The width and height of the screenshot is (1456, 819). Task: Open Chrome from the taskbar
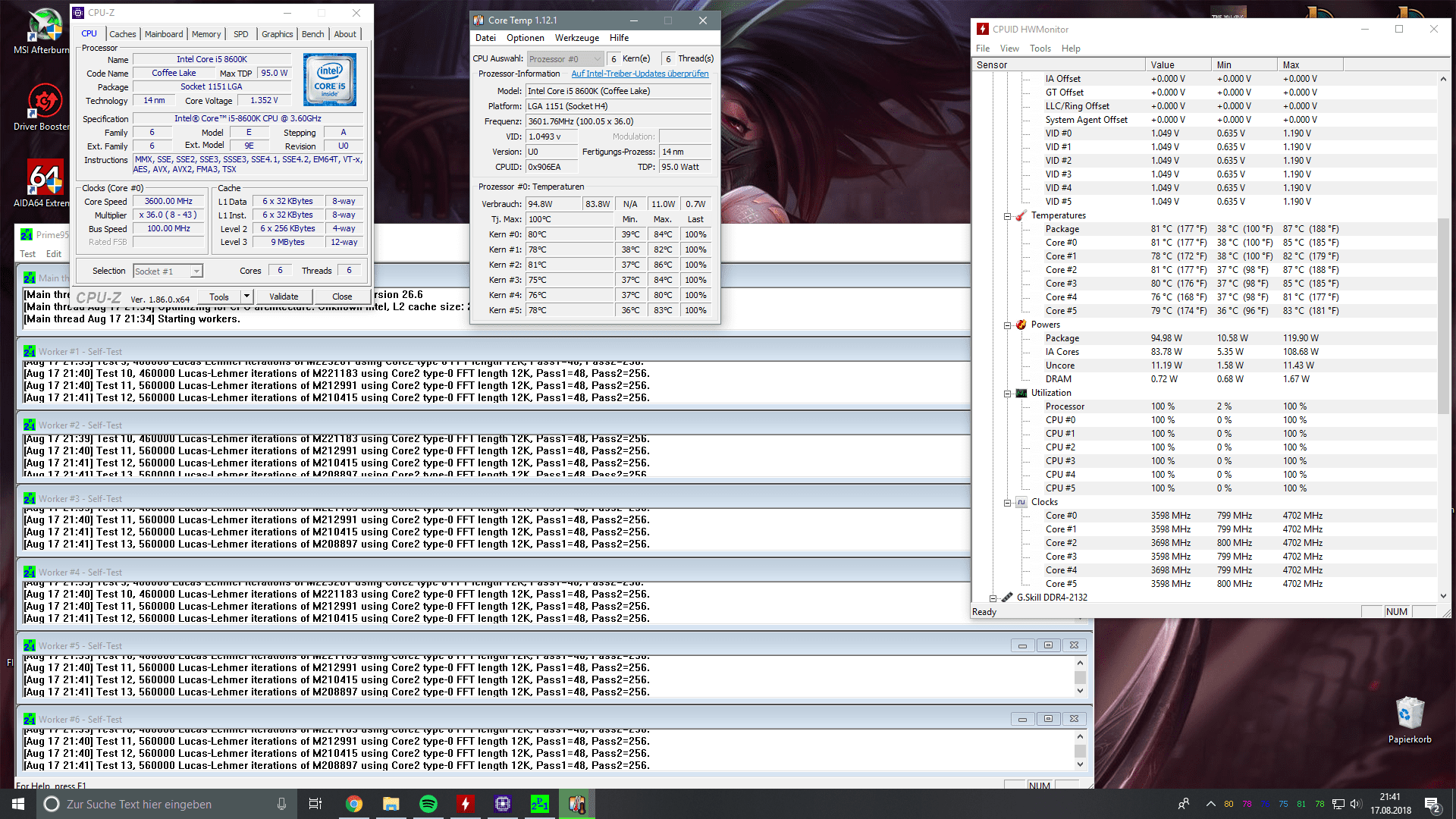pos(354,804)
